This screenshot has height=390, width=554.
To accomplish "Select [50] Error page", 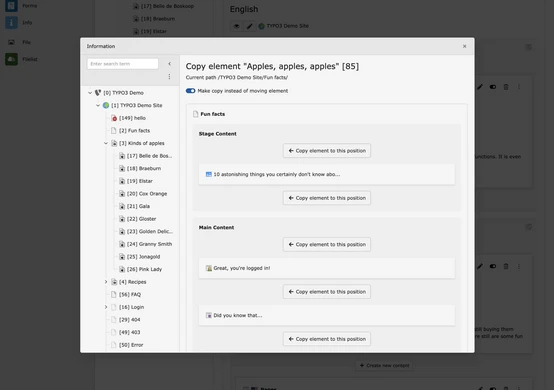I will 131,345.
